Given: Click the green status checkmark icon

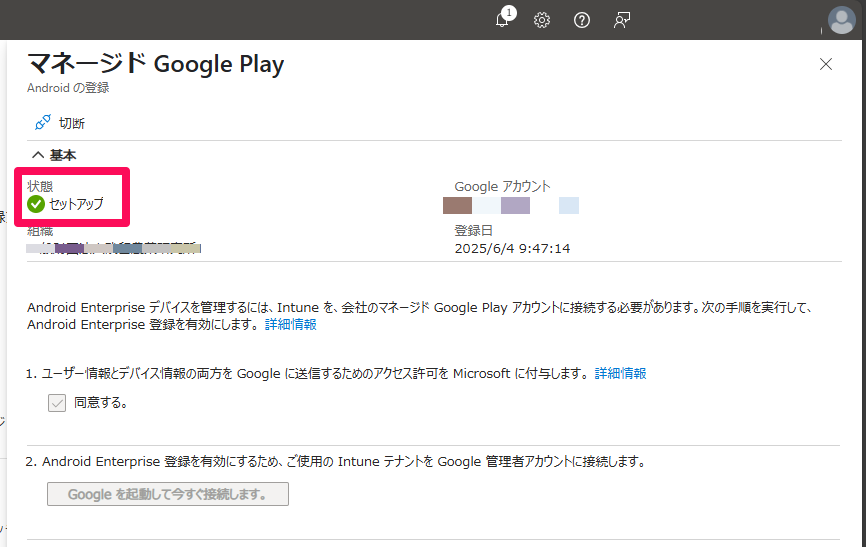Looking at the screenshot, I should [x=36, y=204].
